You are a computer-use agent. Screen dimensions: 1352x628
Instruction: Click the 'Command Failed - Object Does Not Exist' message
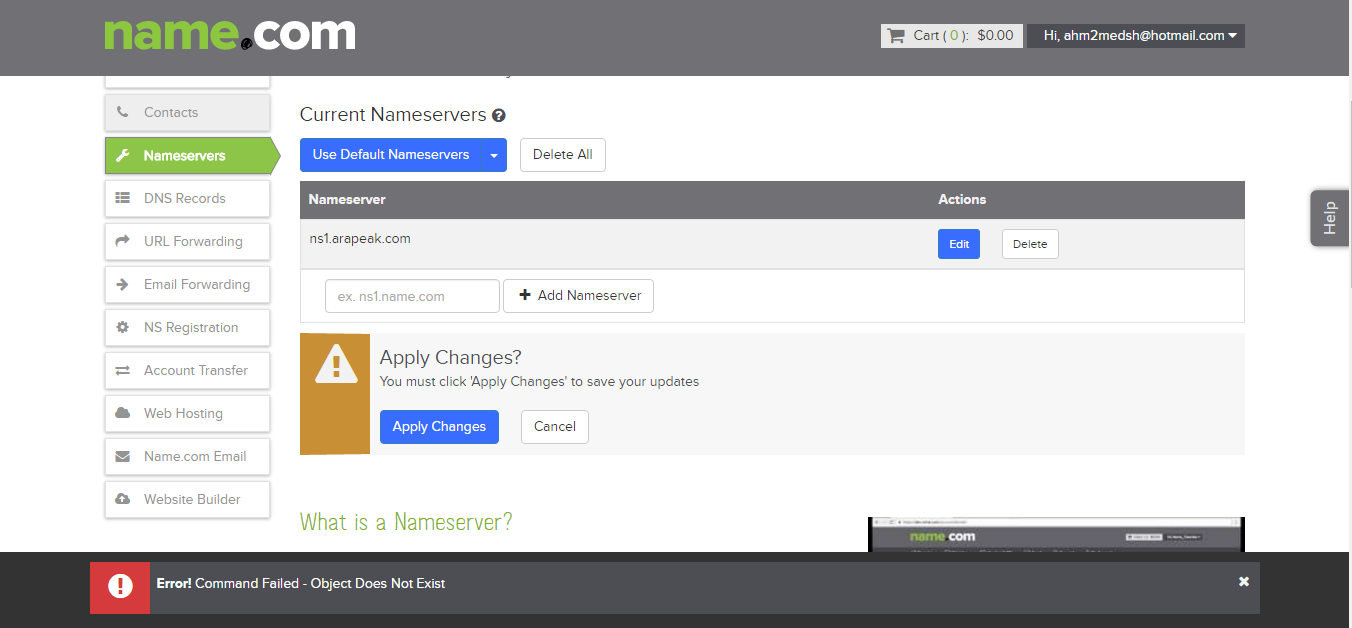tap(320, 583)
